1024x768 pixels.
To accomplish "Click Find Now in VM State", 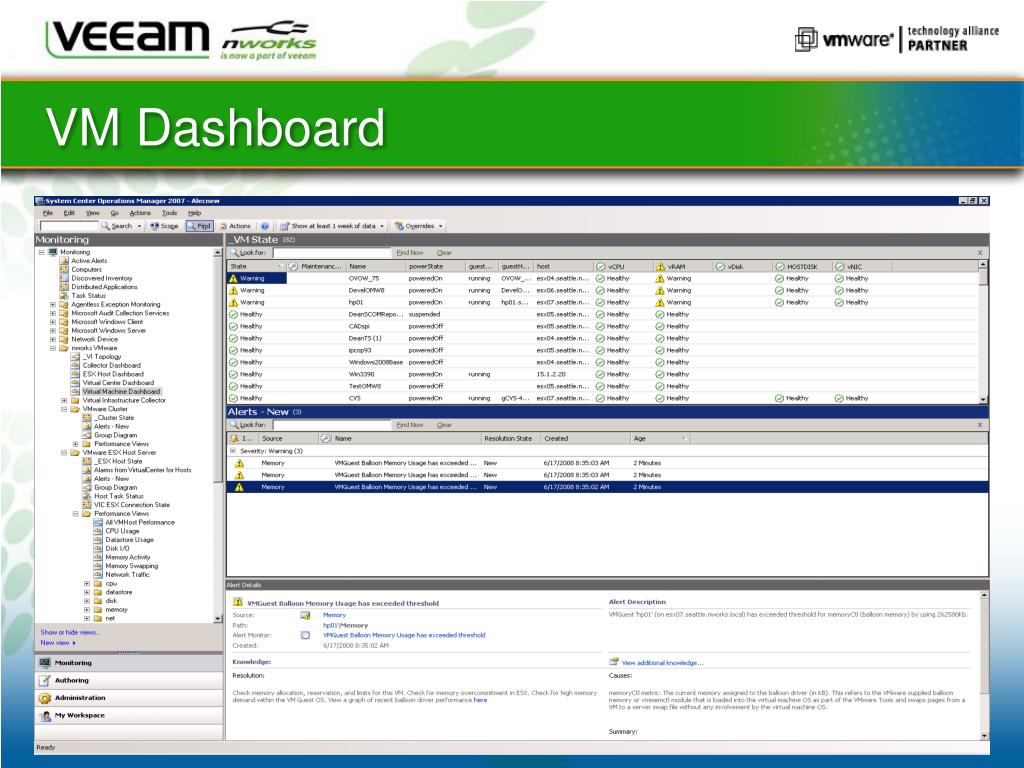I will [x=410, y=253].
